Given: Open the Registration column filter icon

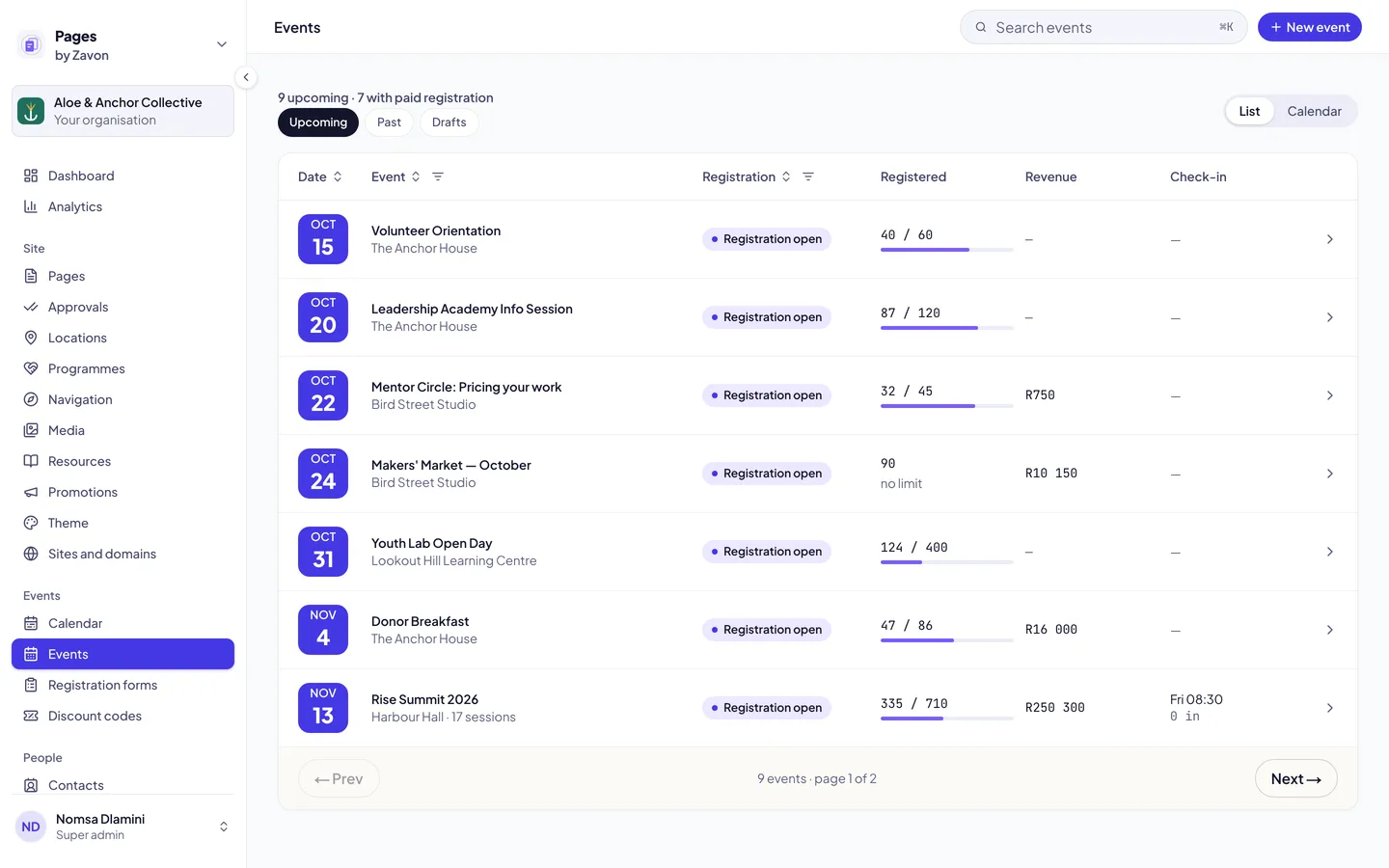Looking at the screenshot, I should coord(808,176).
